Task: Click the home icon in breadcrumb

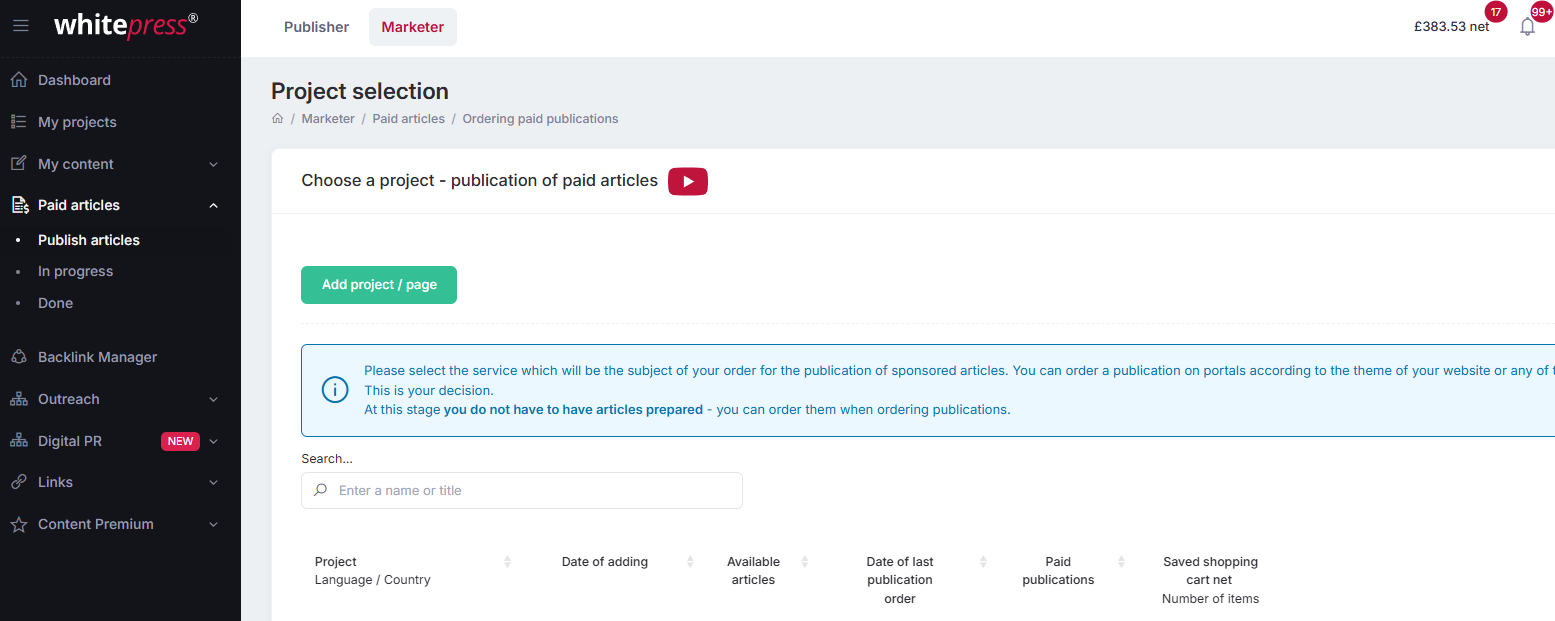Action: tap(278, 119)
